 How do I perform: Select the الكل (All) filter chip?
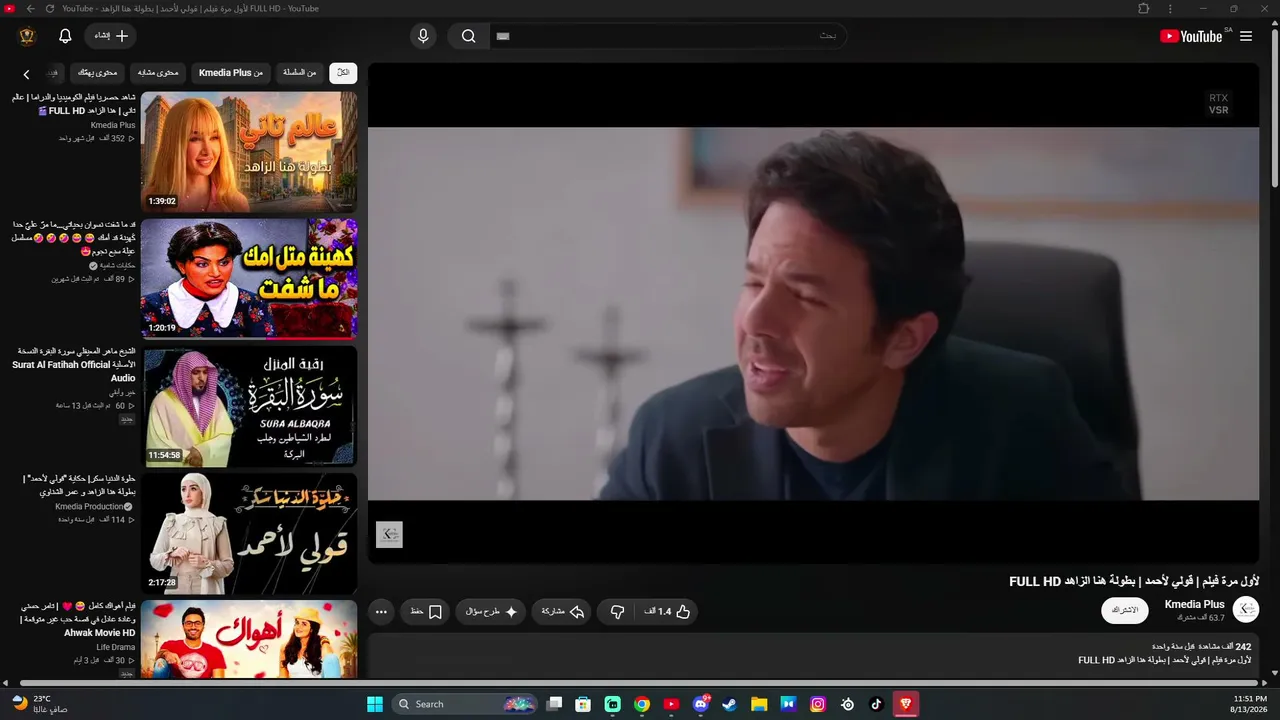click(343, 72)
